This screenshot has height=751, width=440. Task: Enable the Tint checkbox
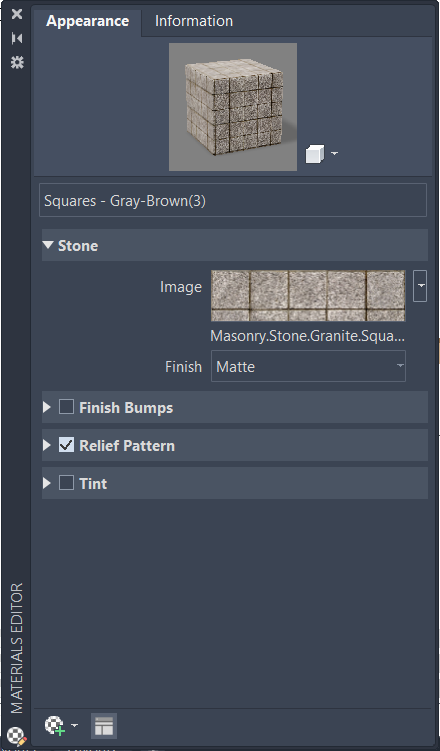[x=66, y=483]
